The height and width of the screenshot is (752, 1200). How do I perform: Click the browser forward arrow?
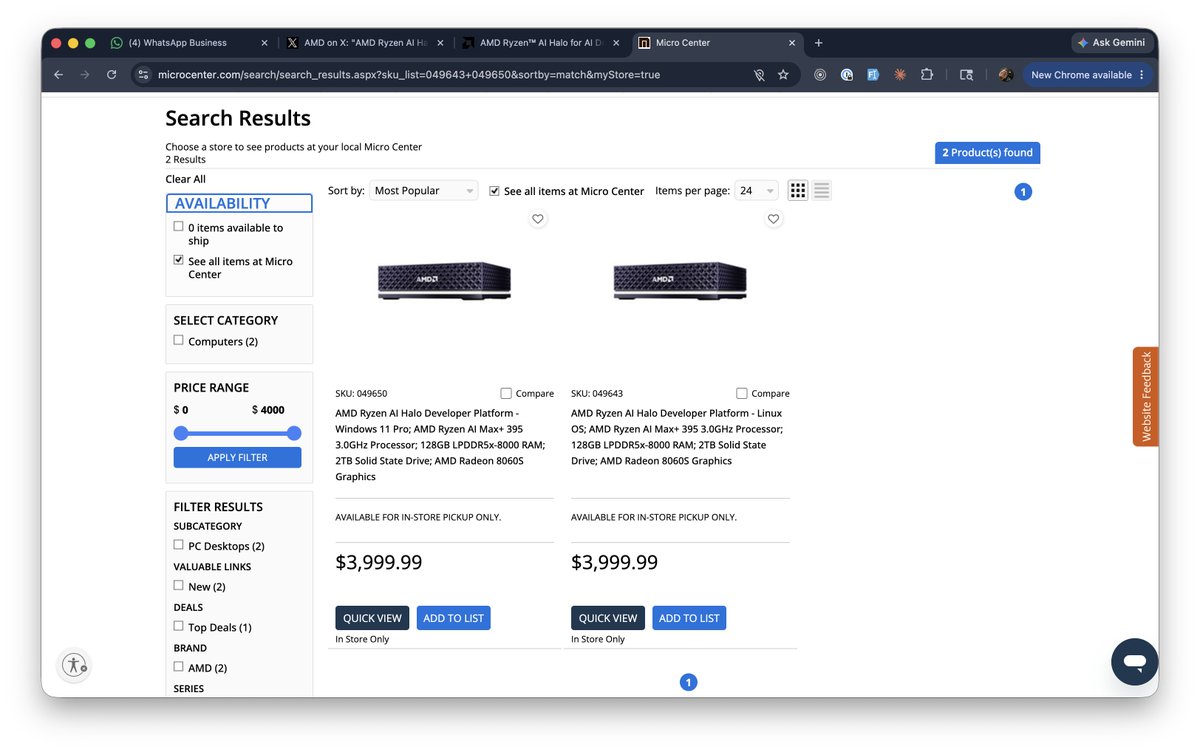[85, 75]
